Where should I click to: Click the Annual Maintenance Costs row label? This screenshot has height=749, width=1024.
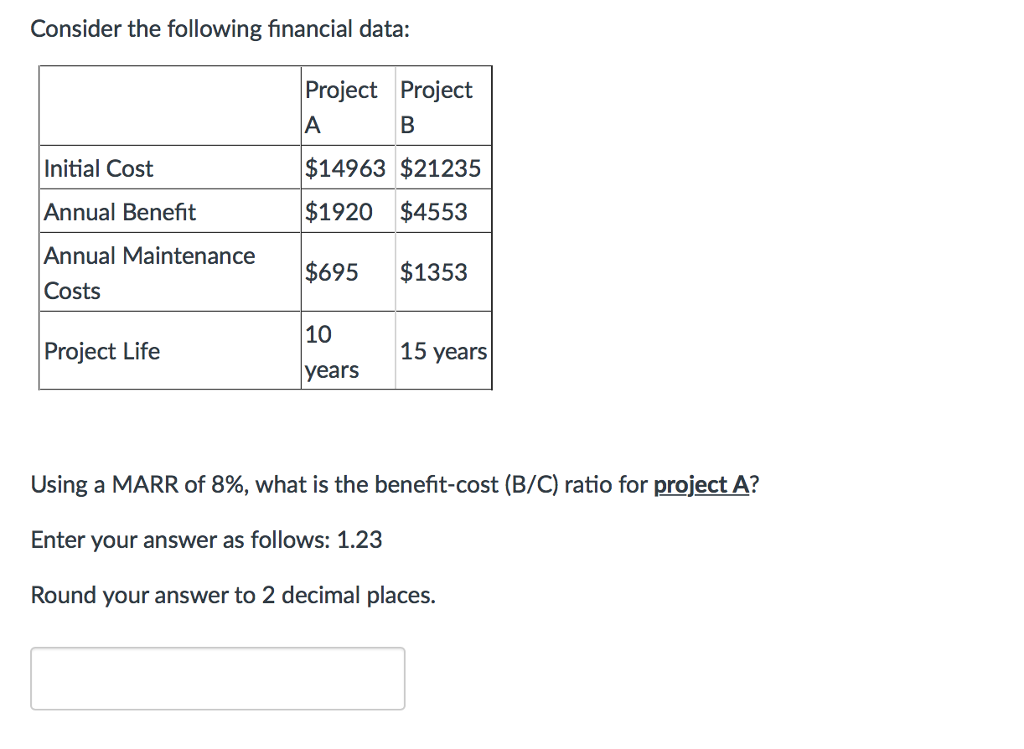tap(148, 272)
